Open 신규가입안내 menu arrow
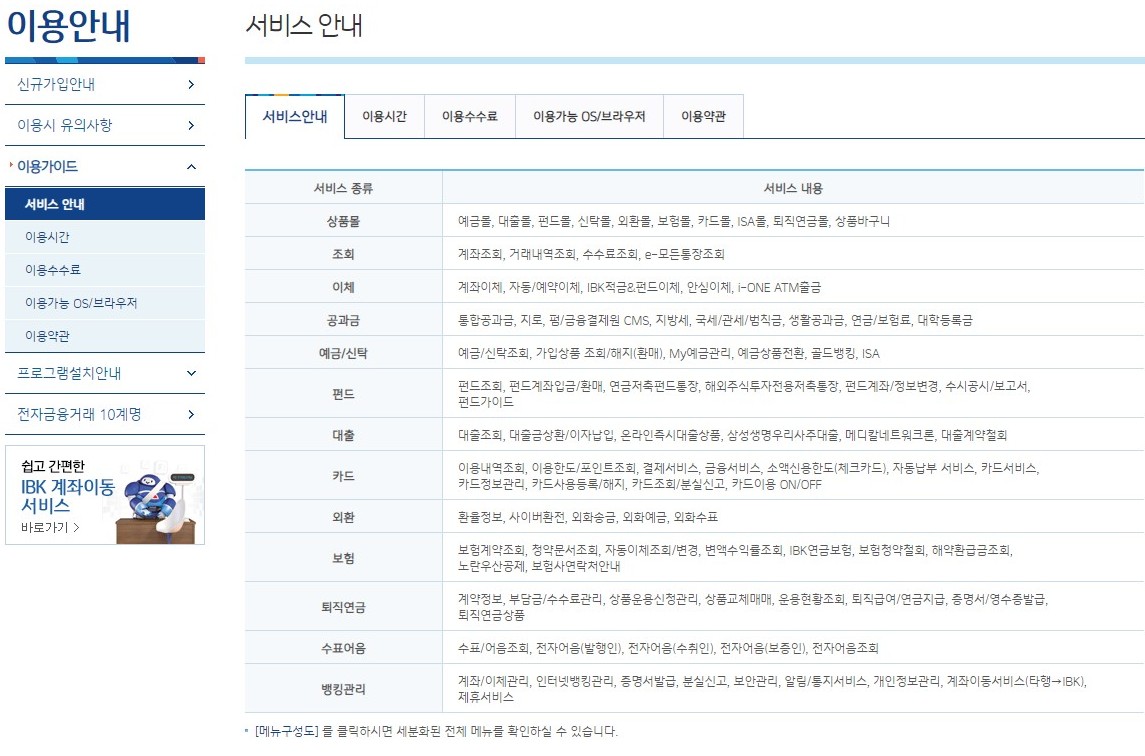This screenshot has height=756, width=1145. point(191,85)
